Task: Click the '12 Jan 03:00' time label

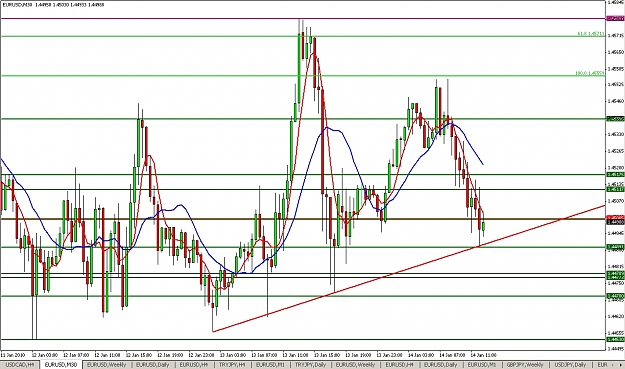Action: [x=45, y=355]
